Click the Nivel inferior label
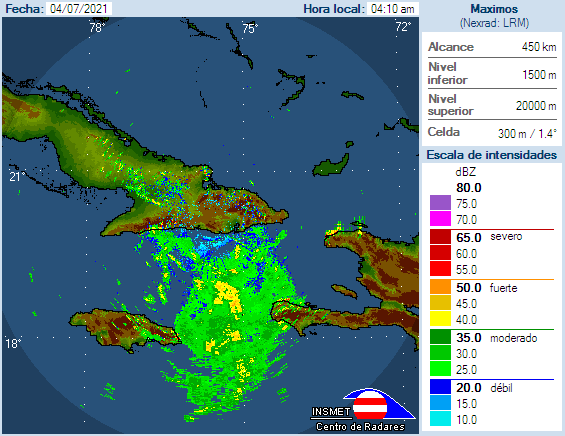Viewport: 565px width, 436px height. tap(448, 73)
